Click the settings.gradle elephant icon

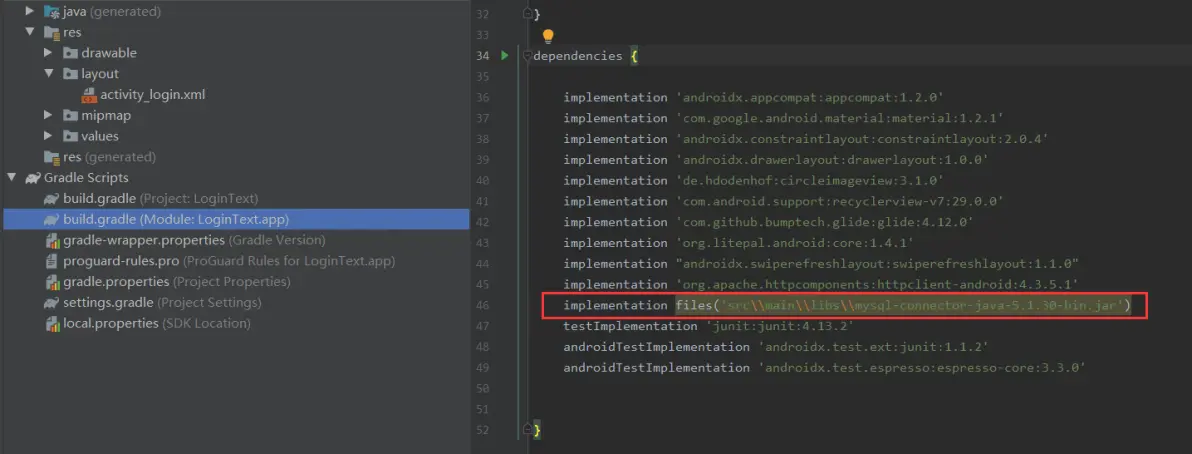click(51, 303)
